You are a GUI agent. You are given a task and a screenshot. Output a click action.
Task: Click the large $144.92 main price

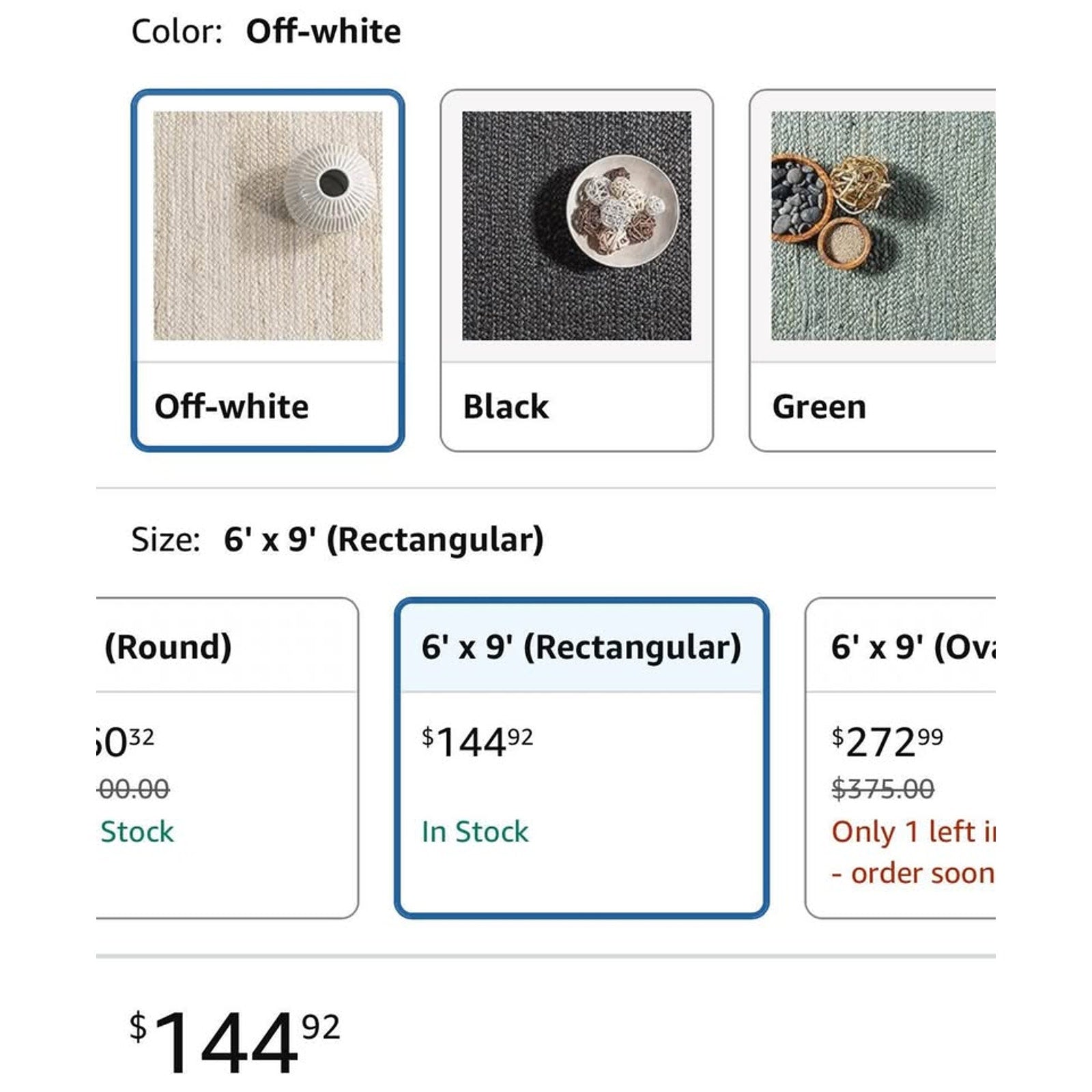tap(235, 1042)
